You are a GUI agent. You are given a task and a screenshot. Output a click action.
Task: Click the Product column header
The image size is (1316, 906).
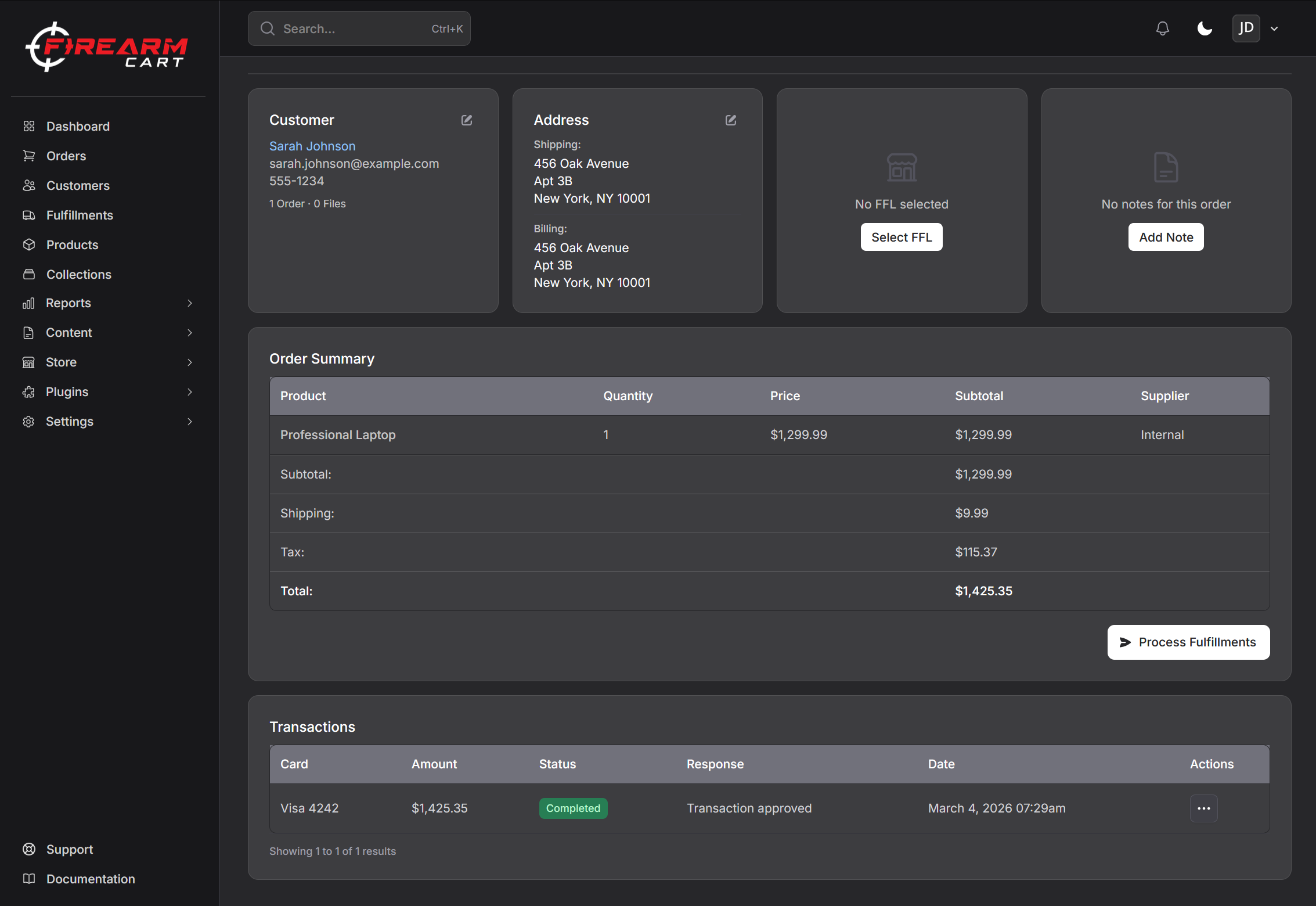pos(303,396)
